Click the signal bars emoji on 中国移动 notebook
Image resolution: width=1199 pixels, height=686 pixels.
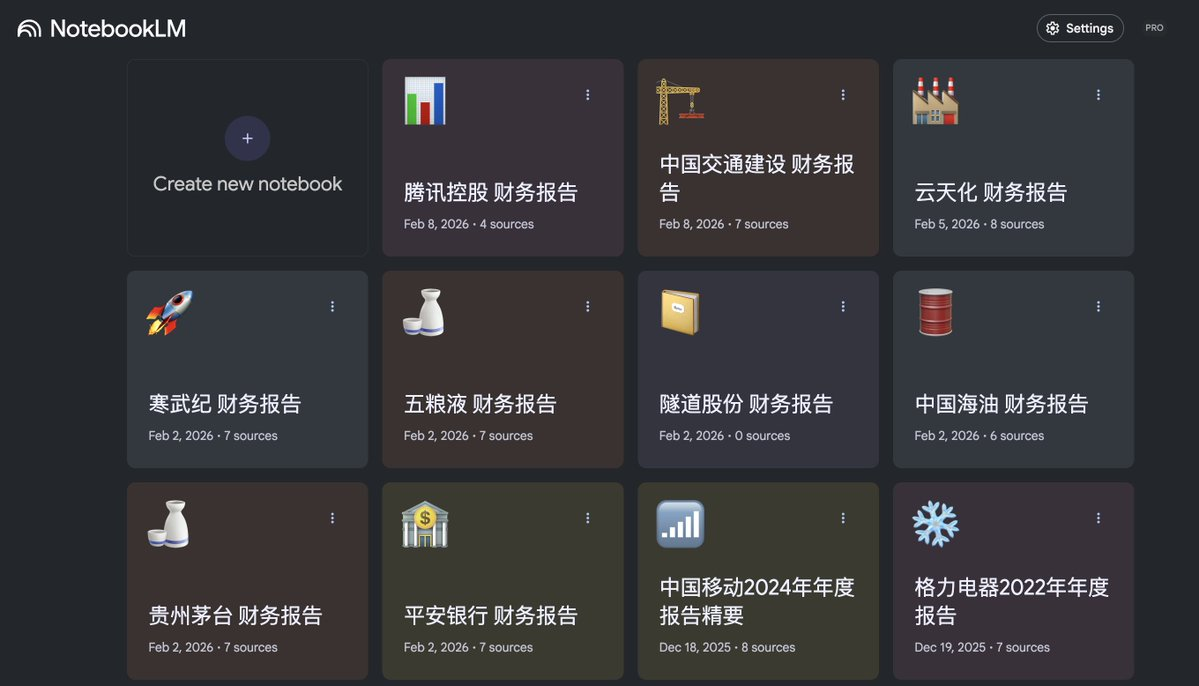tap(681, 525)
